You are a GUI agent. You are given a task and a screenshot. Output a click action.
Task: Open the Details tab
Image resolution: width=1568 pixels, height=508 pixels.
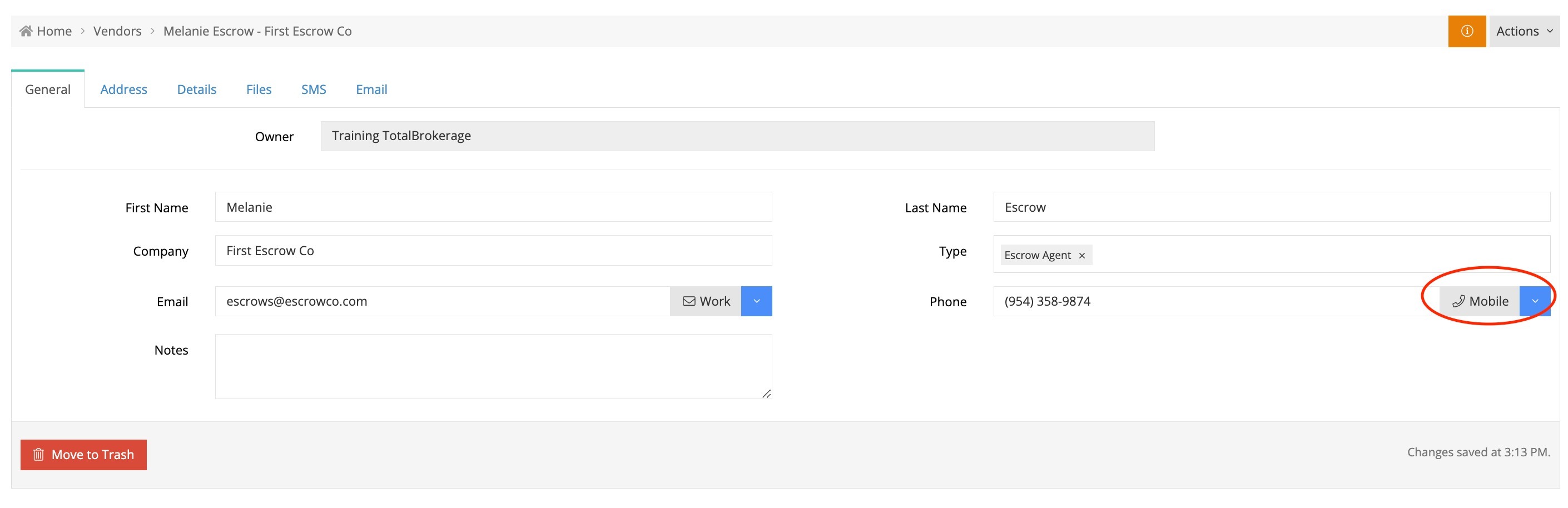(197, 89)
